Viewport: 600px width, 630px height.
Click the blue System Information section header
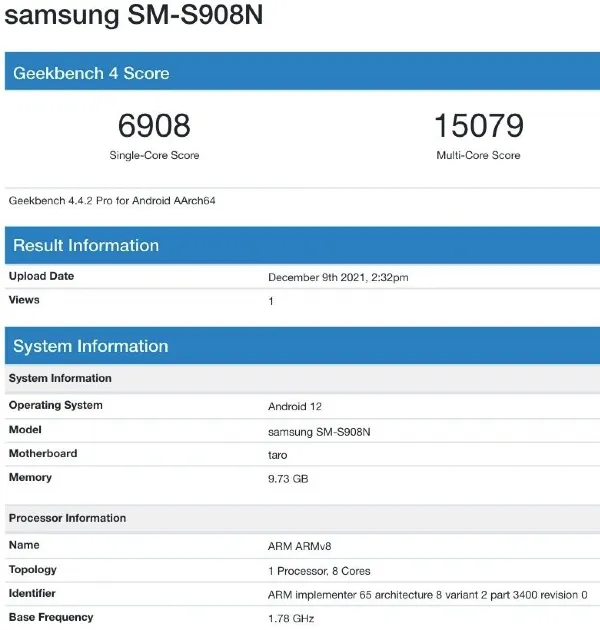[x=302, y=346]
